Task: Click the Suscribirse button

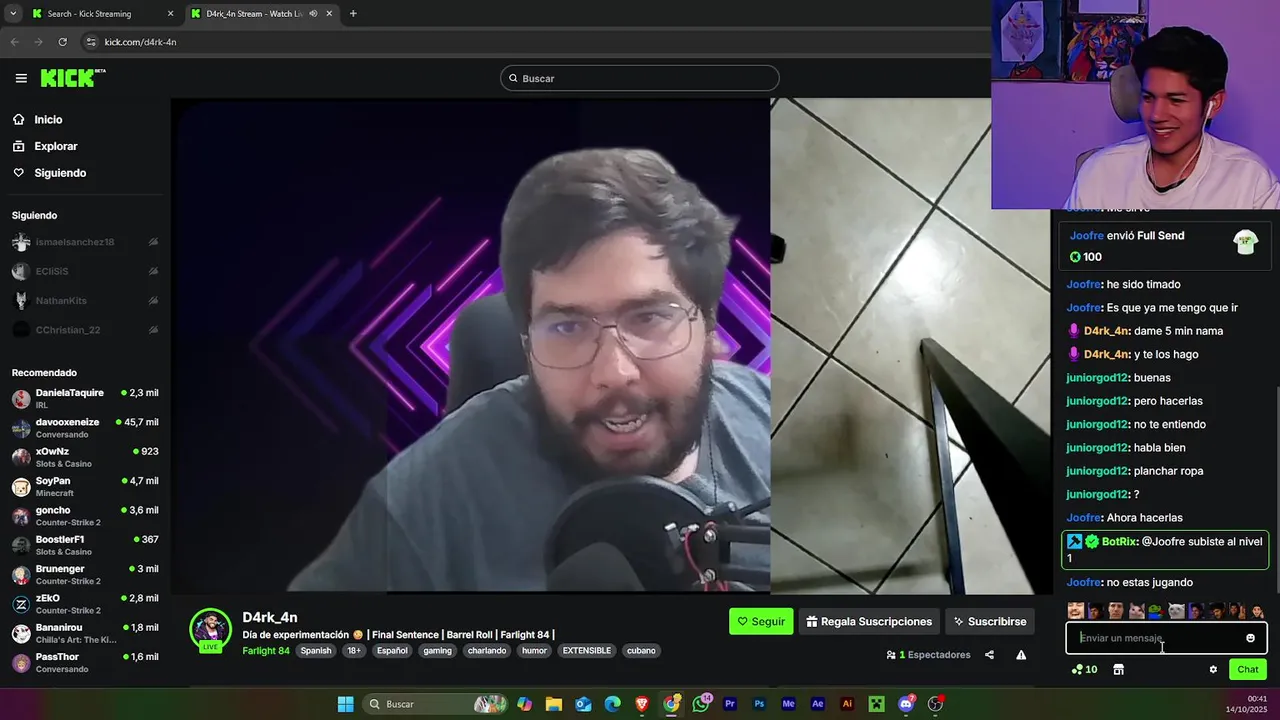Action: click(x=990, y=621)
